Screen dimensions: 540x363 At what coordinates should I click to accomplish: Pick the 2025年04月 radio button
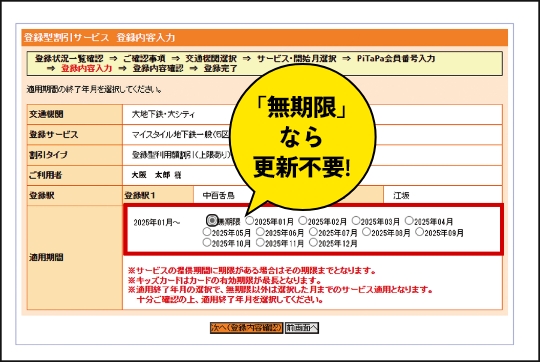click(x=409, y=220)
